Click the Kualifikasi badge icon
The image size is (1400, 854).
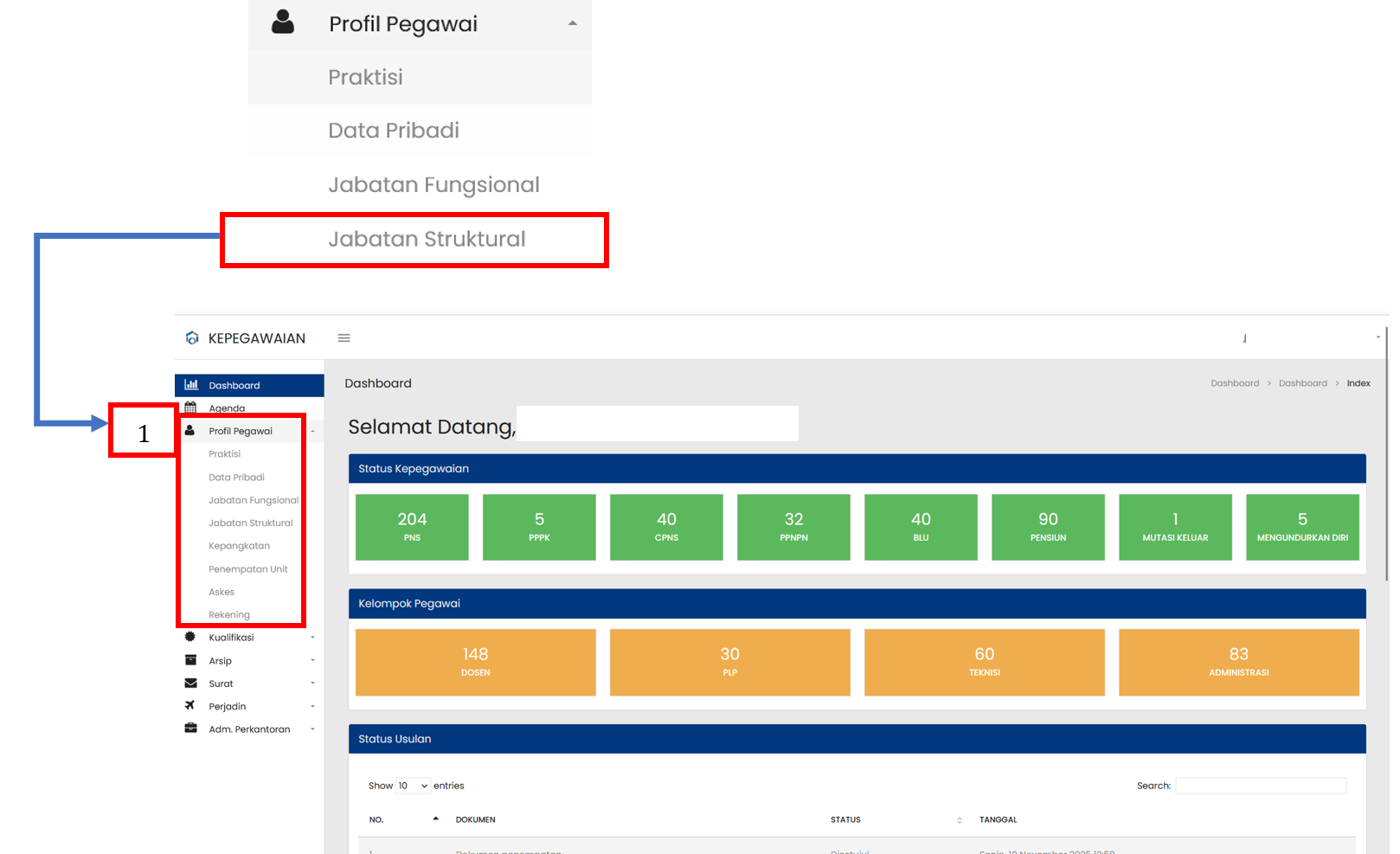(190, 637)
